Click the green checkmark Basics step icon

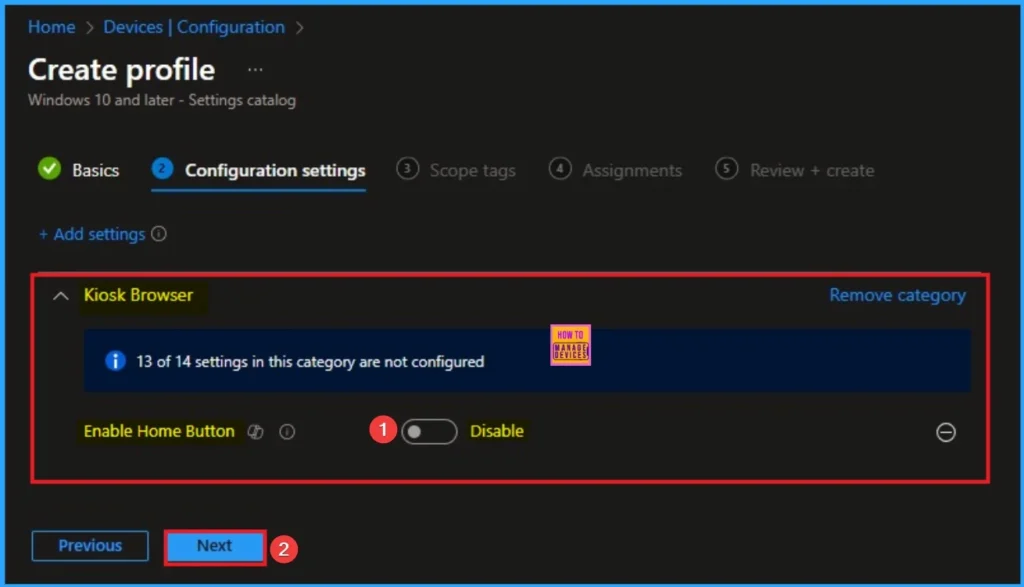click(x=49, y=169)
